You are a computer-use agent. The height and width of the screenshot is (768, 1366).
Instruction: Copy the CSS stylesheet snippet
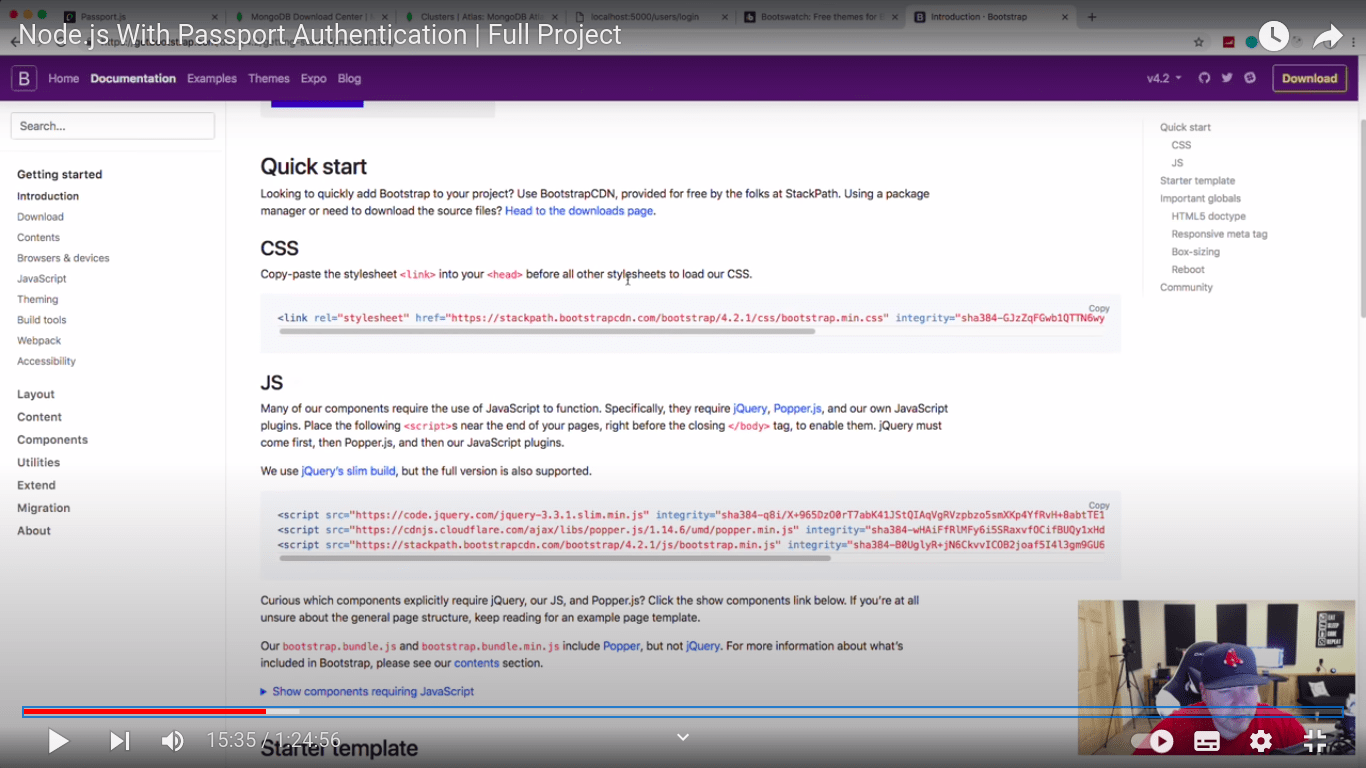coord(1099,309)
